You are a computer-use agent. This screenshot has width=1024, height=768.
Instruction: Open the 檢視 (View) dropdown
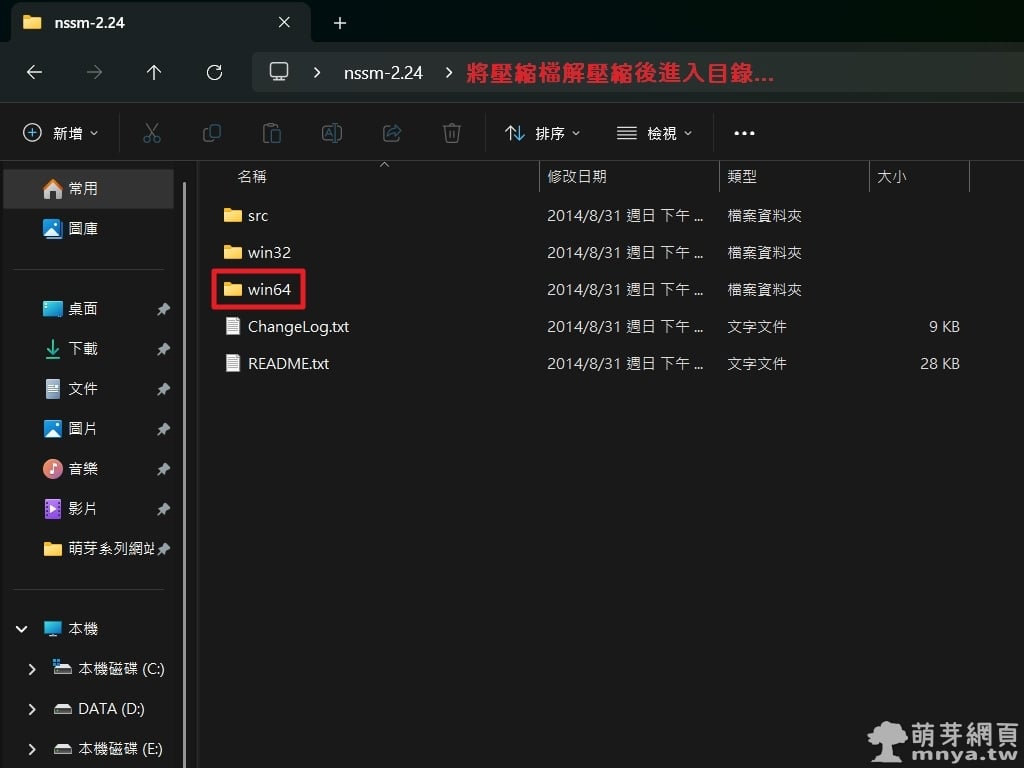(x=655, y=133)
